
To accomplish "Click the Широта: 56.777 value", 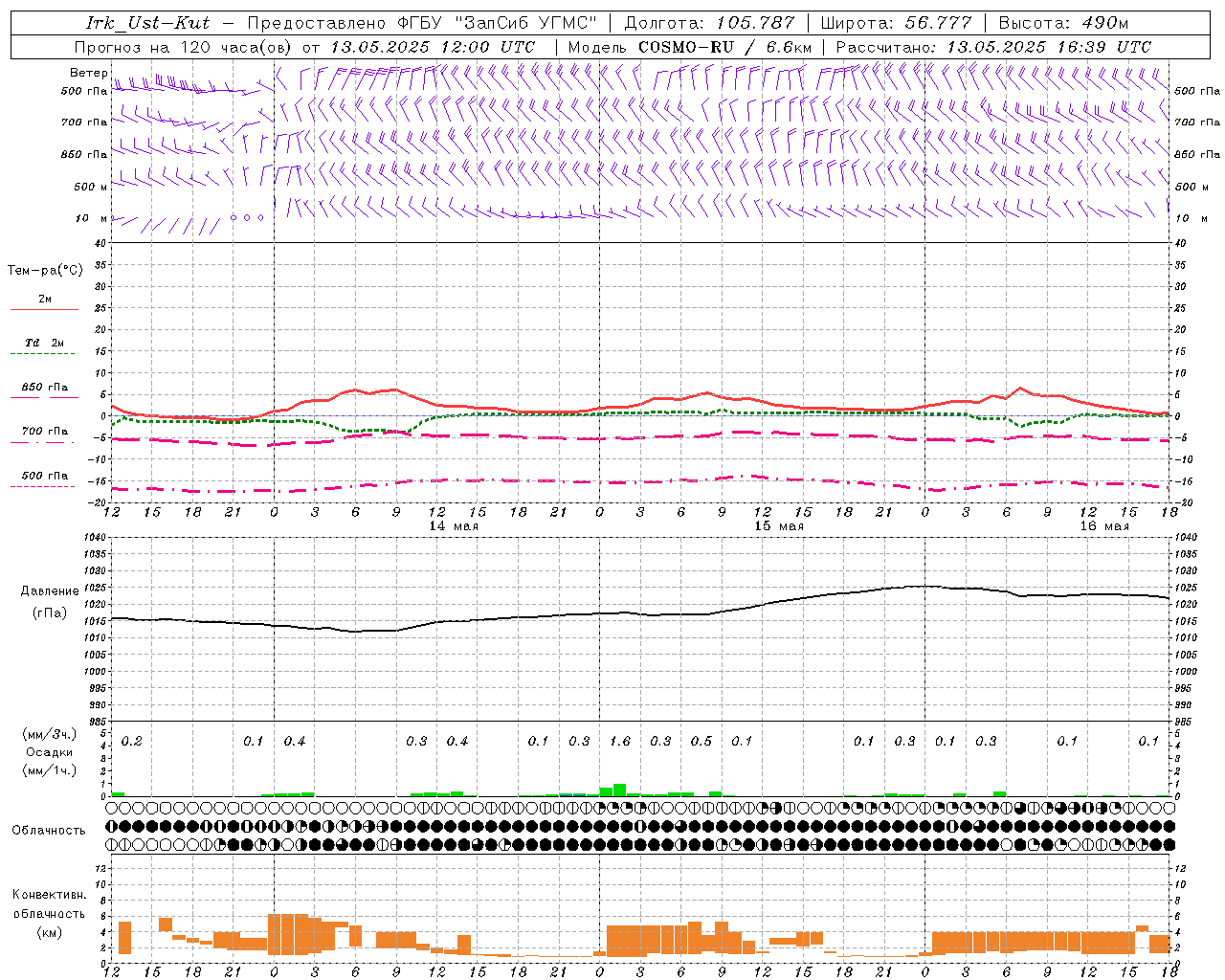I will 897,23.
